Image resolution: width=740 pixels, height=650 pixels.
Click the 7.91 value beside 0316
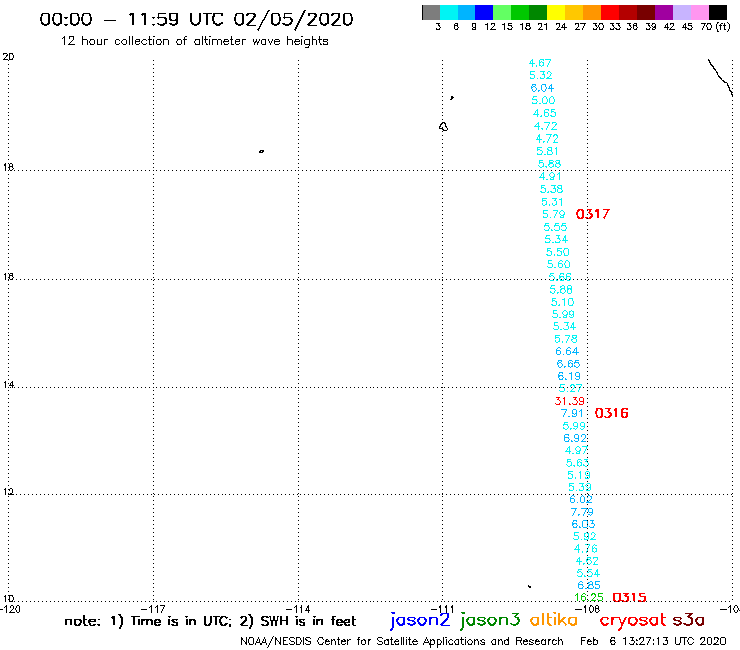click(x=572, y=414)
